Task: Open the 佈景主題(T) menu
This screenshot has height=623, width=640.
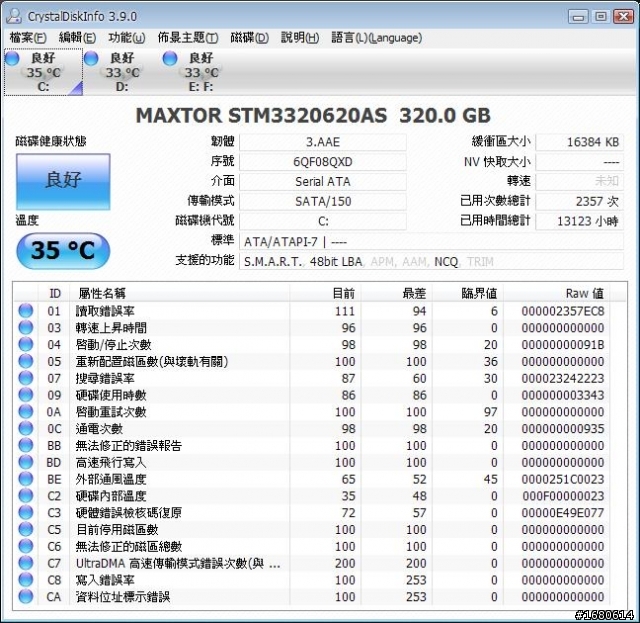Action: point(188,38)
